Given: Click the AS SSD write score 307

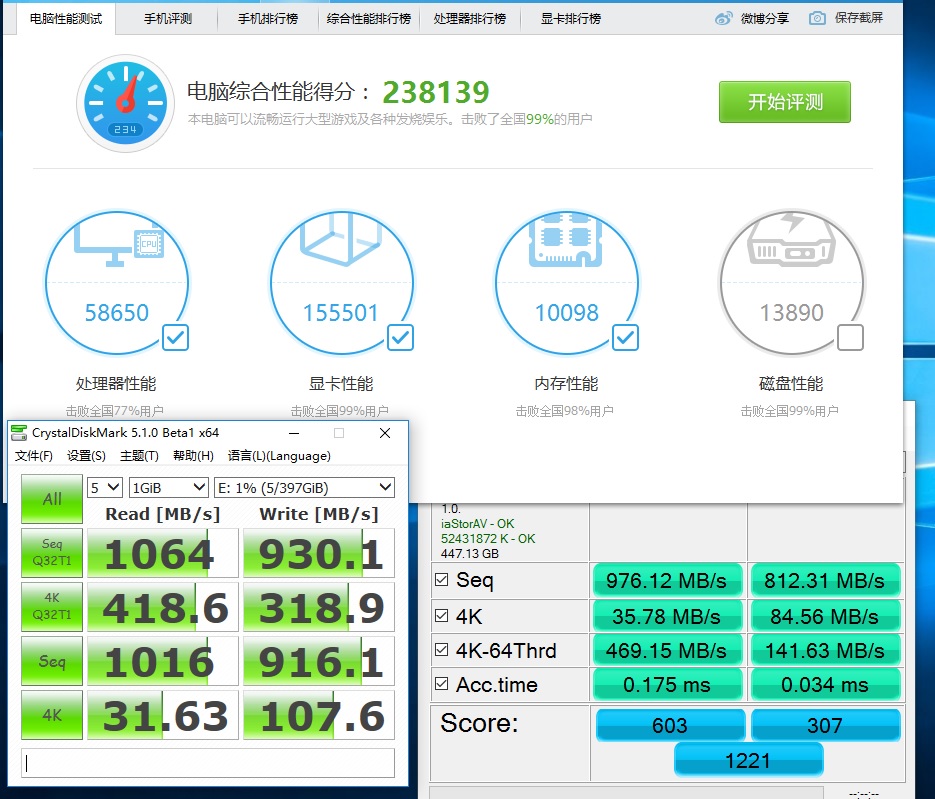Looking at the screenshot, I should (x=825, y=725).
